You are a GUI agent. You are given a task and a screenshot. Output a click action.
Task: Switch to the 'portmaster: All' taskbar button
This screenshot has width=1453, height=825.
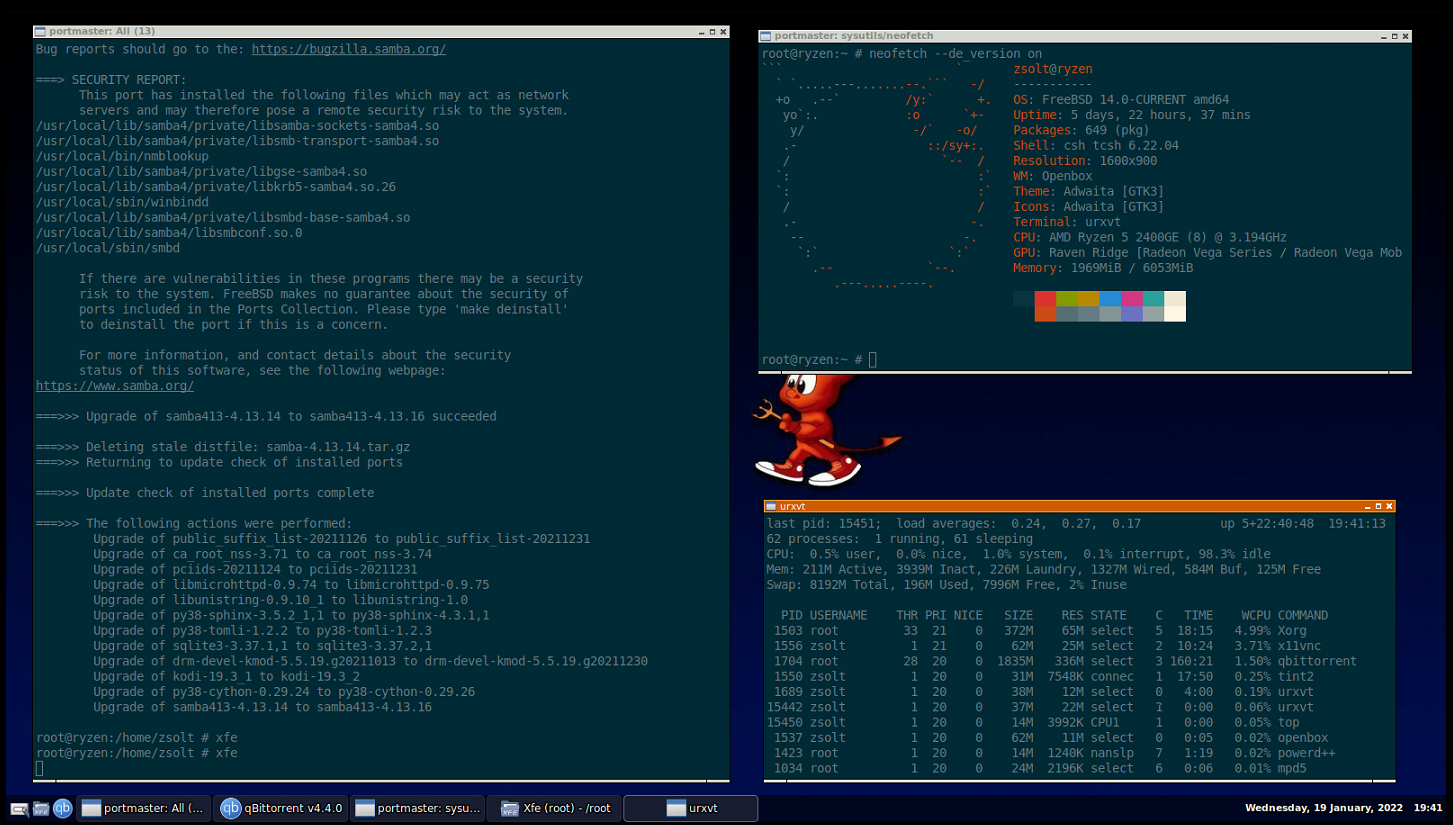coord(143,808)
